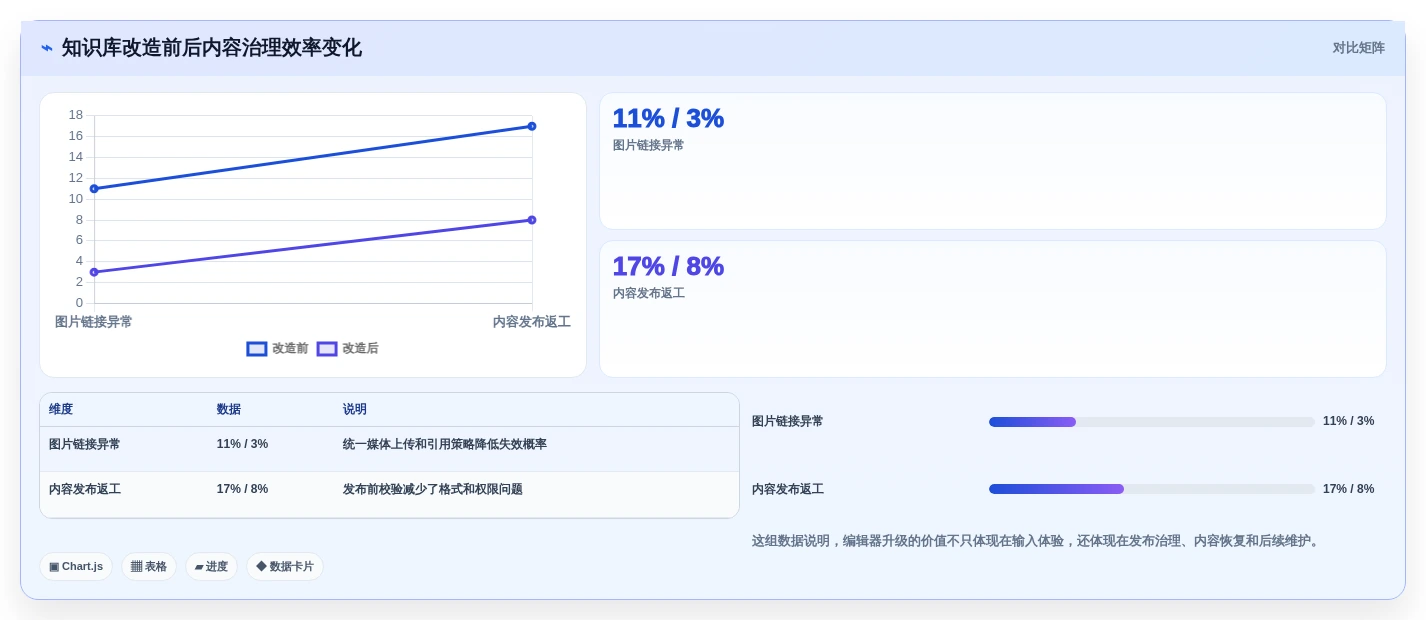Click the 改造前 point at 图片链接异常

point(94,189)
